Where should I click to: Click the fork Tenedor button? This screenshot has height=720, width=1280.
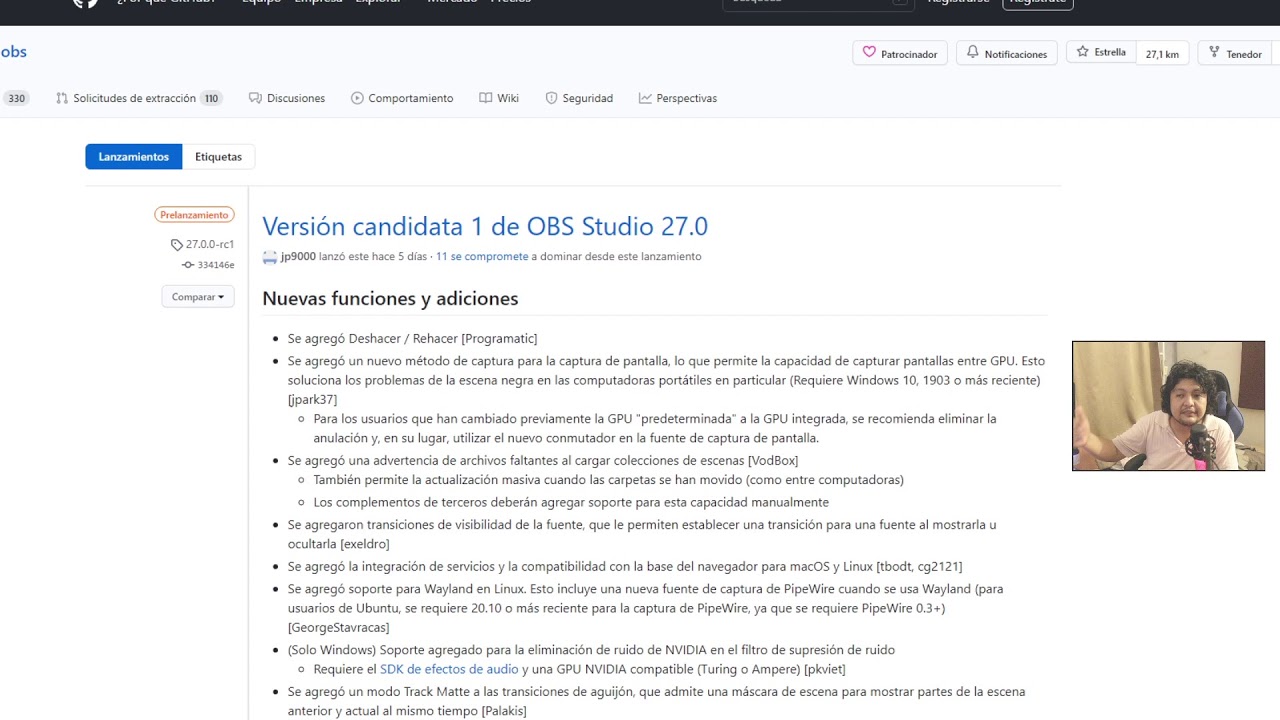tap(1235, 53)
